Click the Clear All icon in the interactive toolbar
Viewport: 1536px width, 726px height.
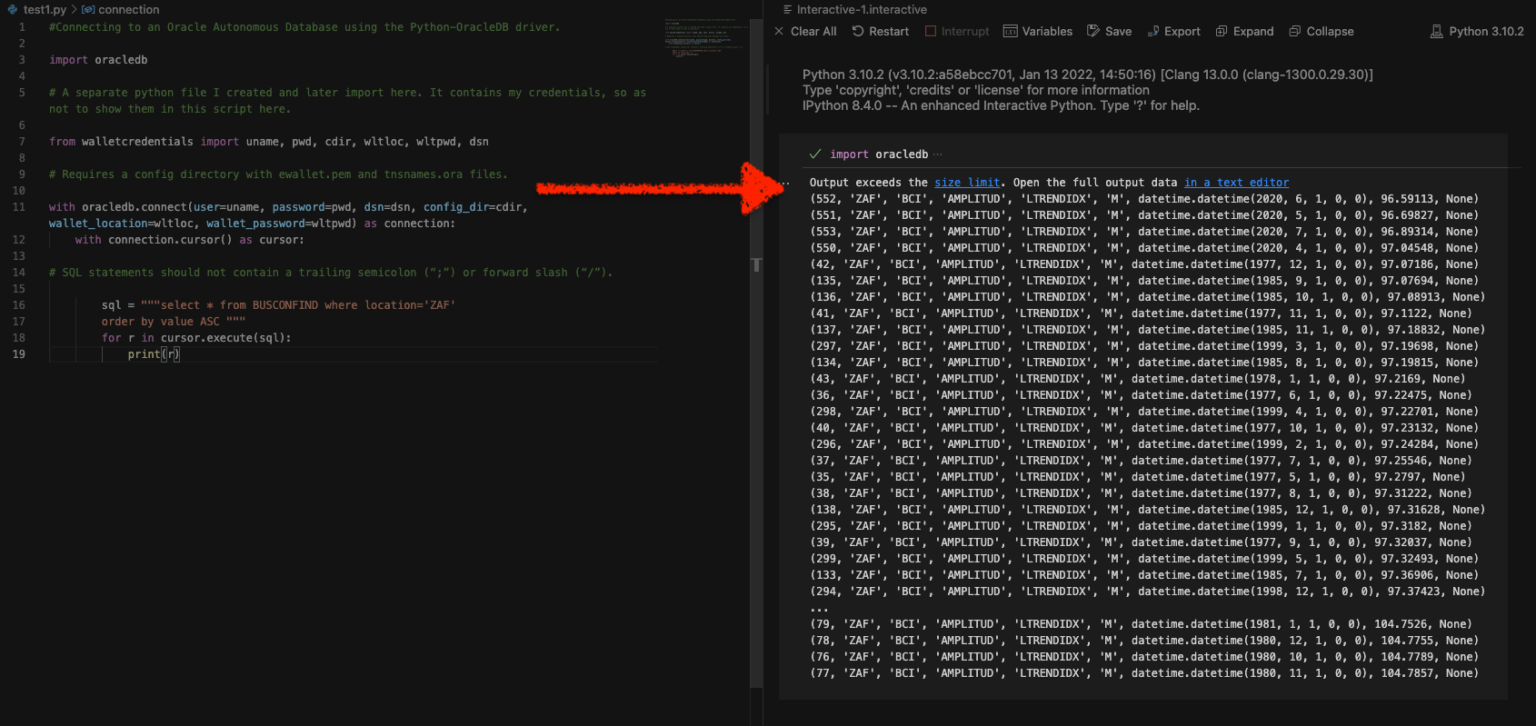(x=781, y=31)
